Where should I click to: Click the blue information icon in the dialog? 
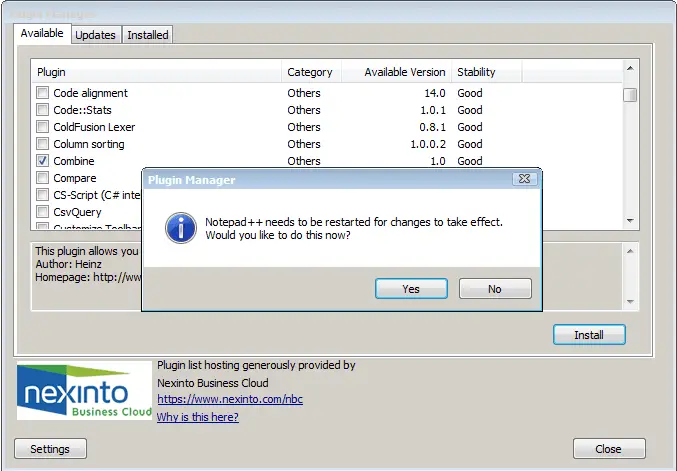click(181, 228)
